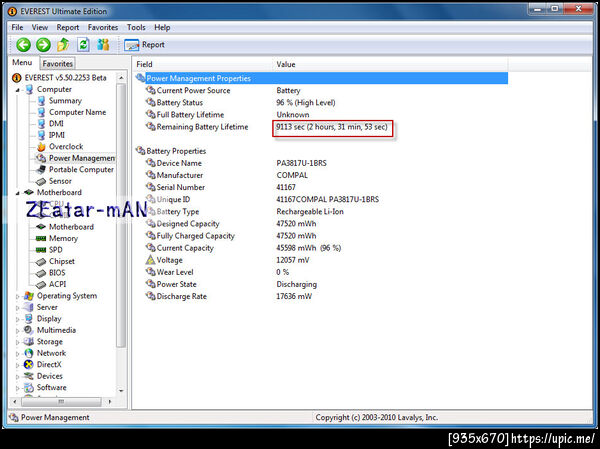Viewport: 600px width, 449px height.
Task: Open the File menu
Action: 17,28
